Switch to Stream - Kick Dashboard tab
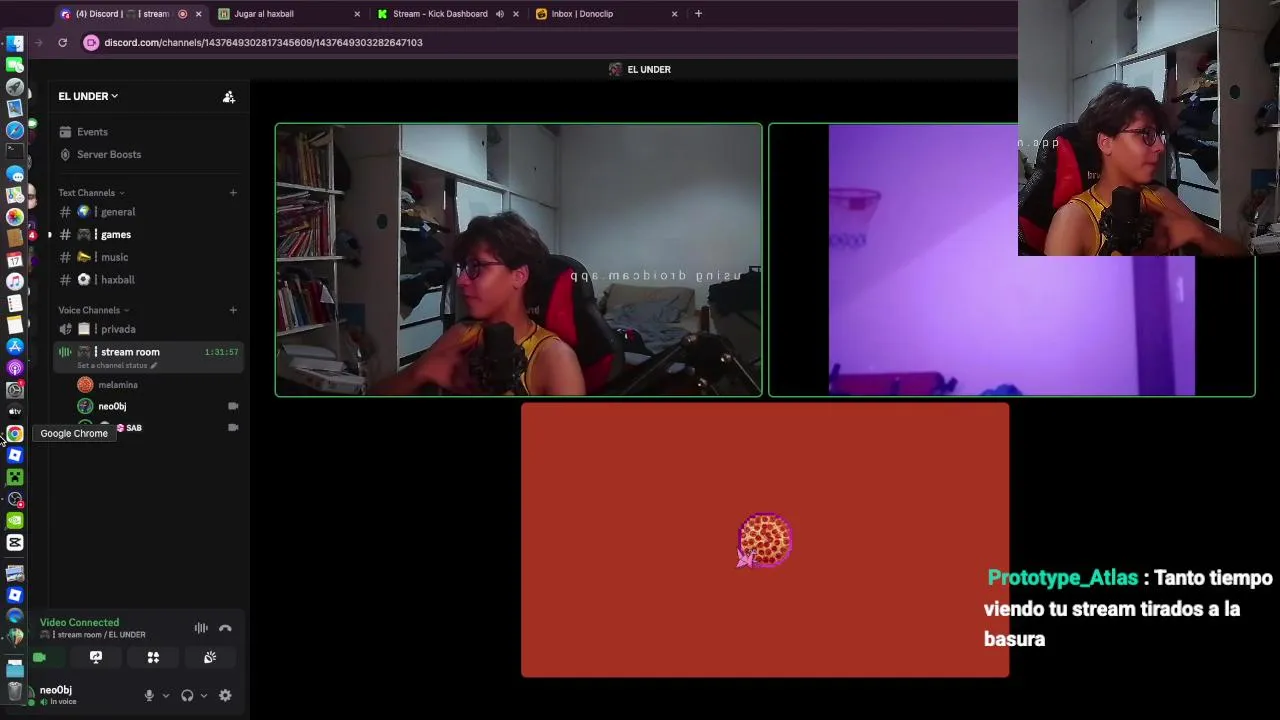 (x=448, y=14)
